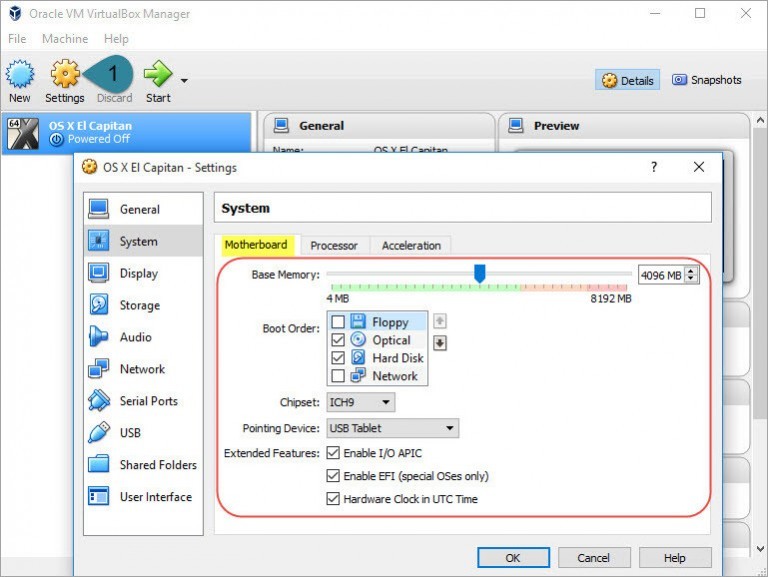Image resolution: width=768 pixels, height=577 pixels.
Task: Toggle Enable EFI (special OSes only) checkbox
Action: [333, 476]
